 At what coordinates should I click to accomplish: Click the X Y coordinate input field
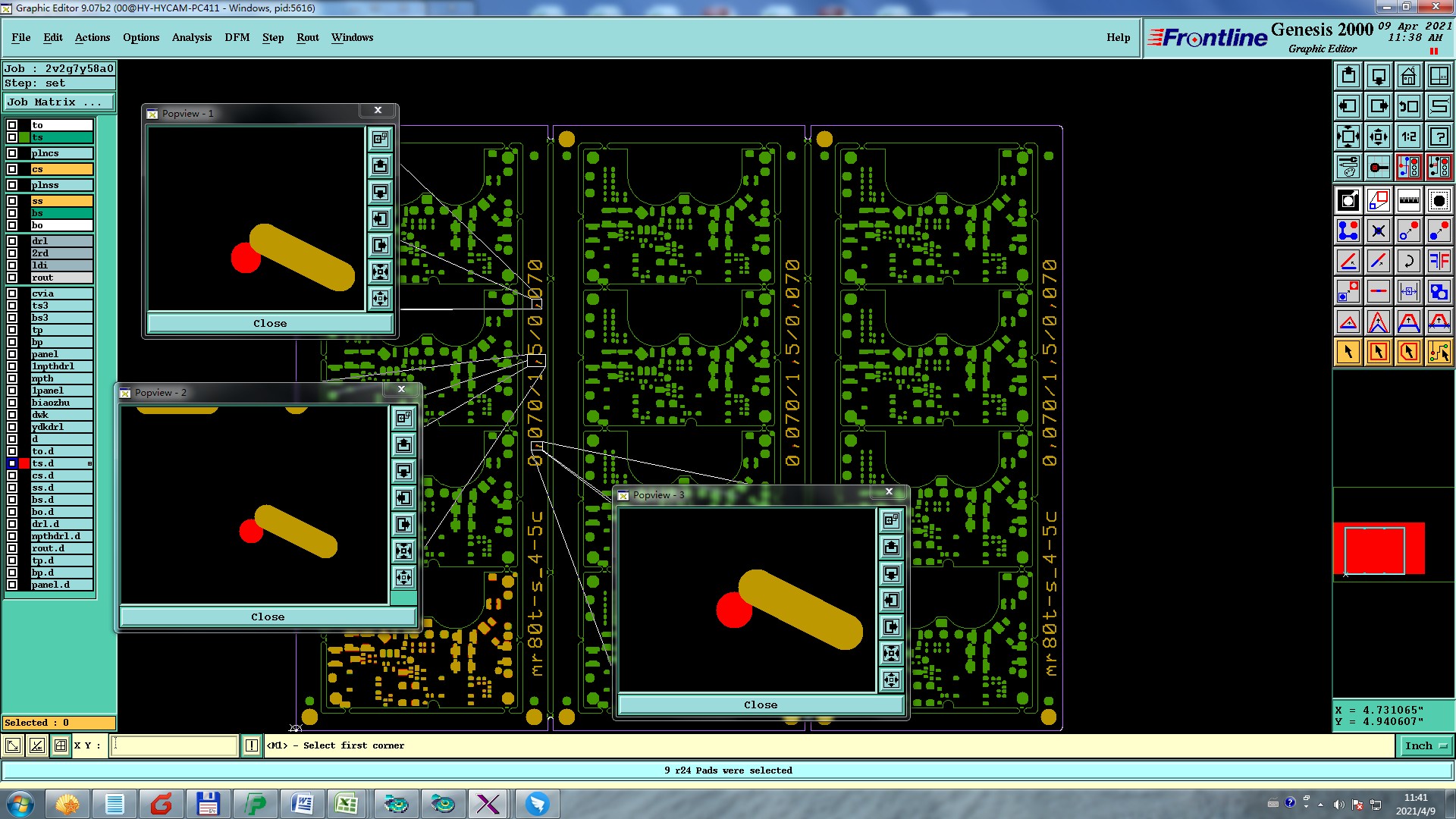tap(174, 746)
